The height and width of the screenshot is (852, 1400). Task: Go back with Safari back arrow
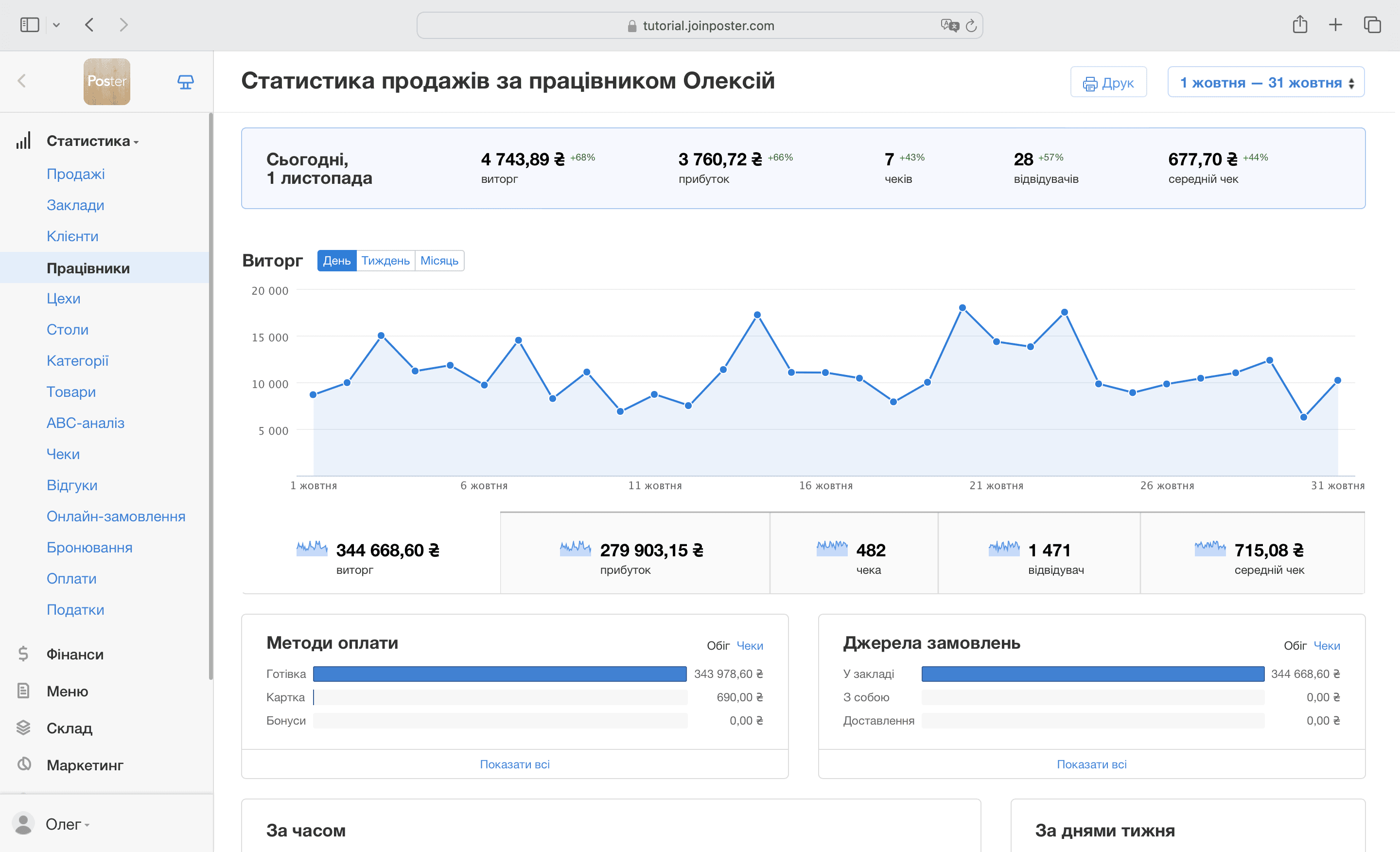point(89,25)
